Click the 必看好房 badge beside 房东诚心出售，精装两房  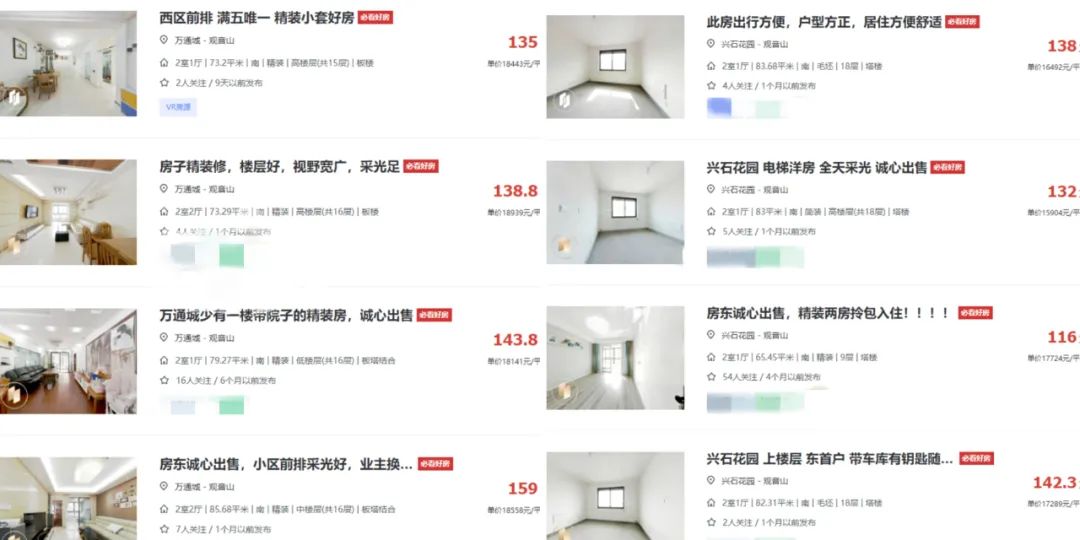point(975,313)
